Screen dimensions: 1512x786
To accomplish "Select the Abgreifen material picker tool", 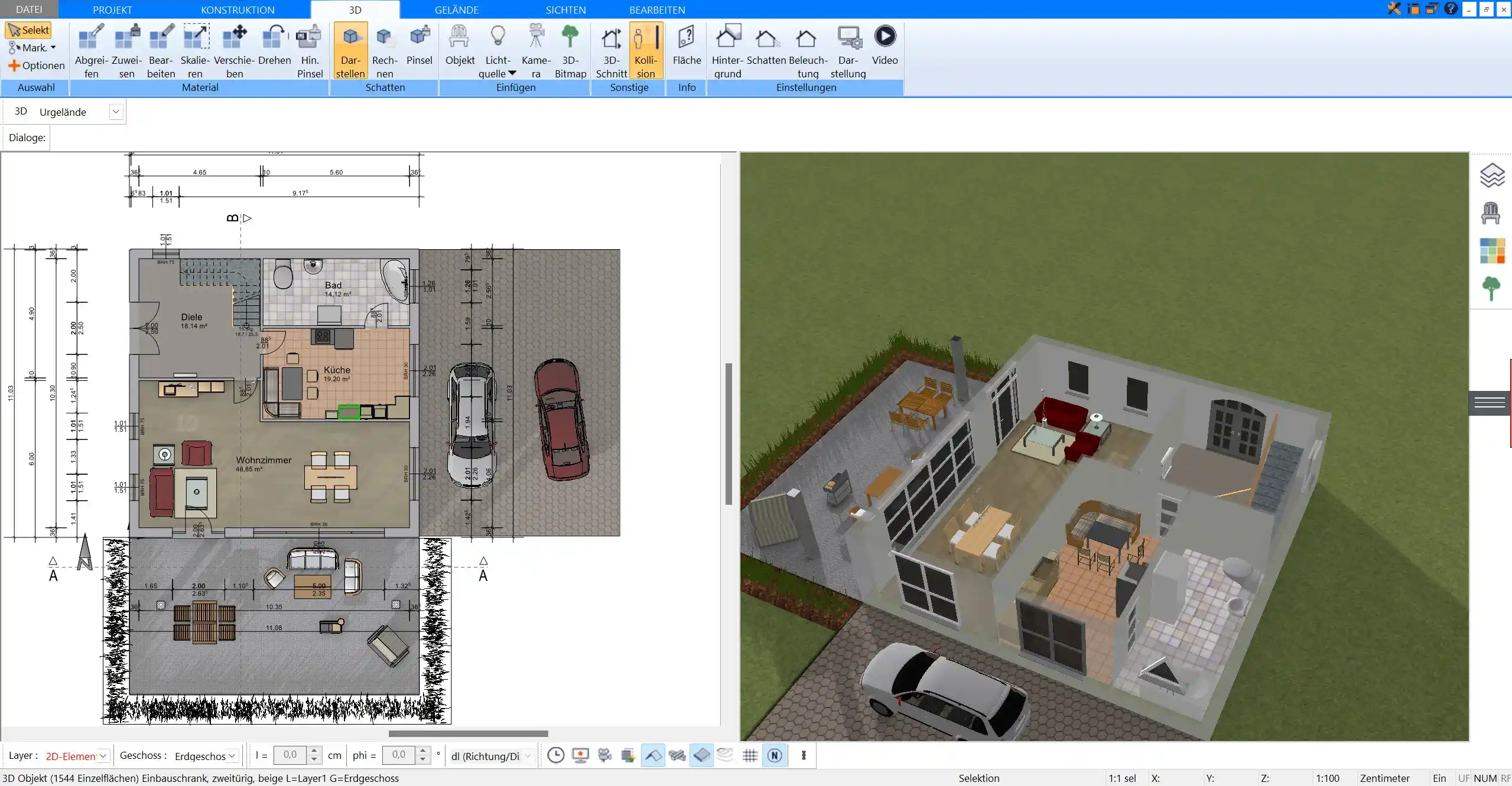I will click(91, 51).
